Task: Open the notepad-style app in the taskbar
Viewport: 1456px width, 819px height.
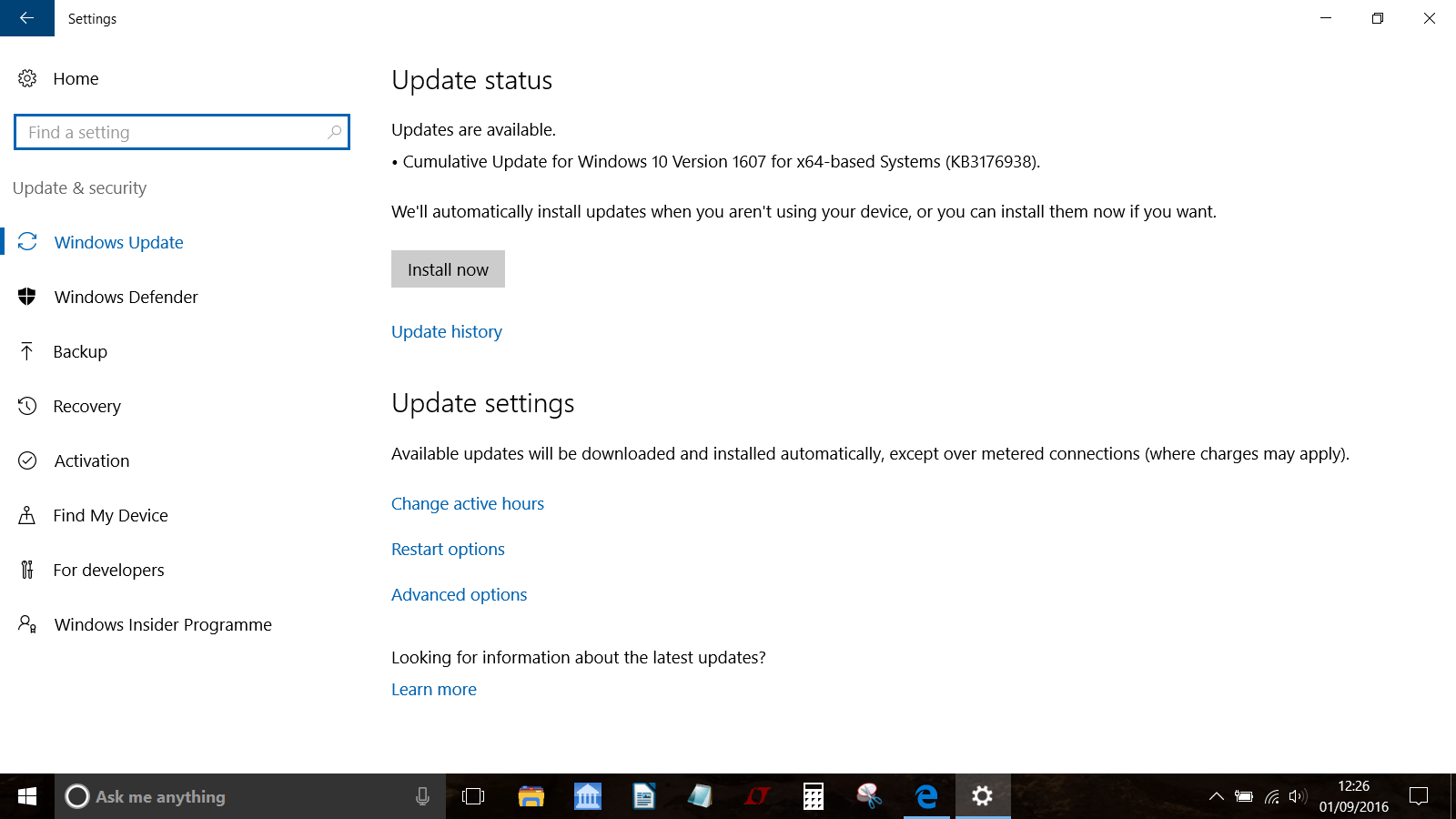Action: (700, 796)
